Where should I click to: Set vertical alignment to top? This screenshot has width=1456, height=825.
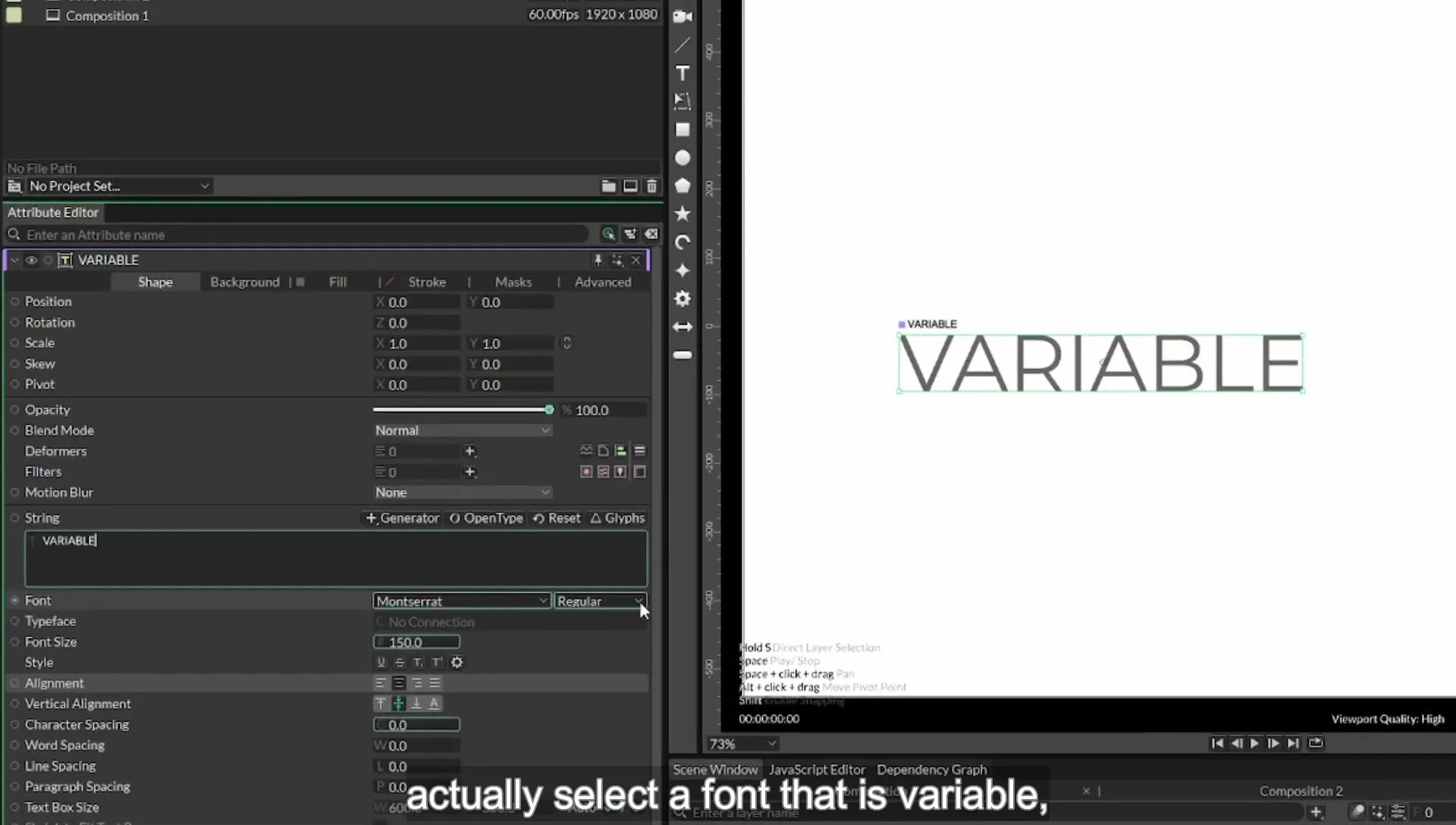pyautogui.click(x=381, y=704)
